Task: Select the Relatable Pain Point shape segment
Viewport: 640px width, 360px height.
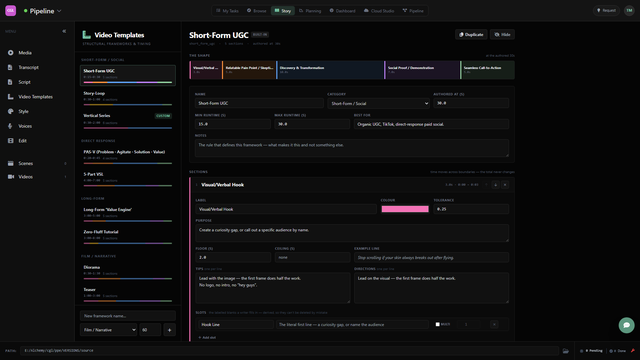Action: (x=249, y=70)
